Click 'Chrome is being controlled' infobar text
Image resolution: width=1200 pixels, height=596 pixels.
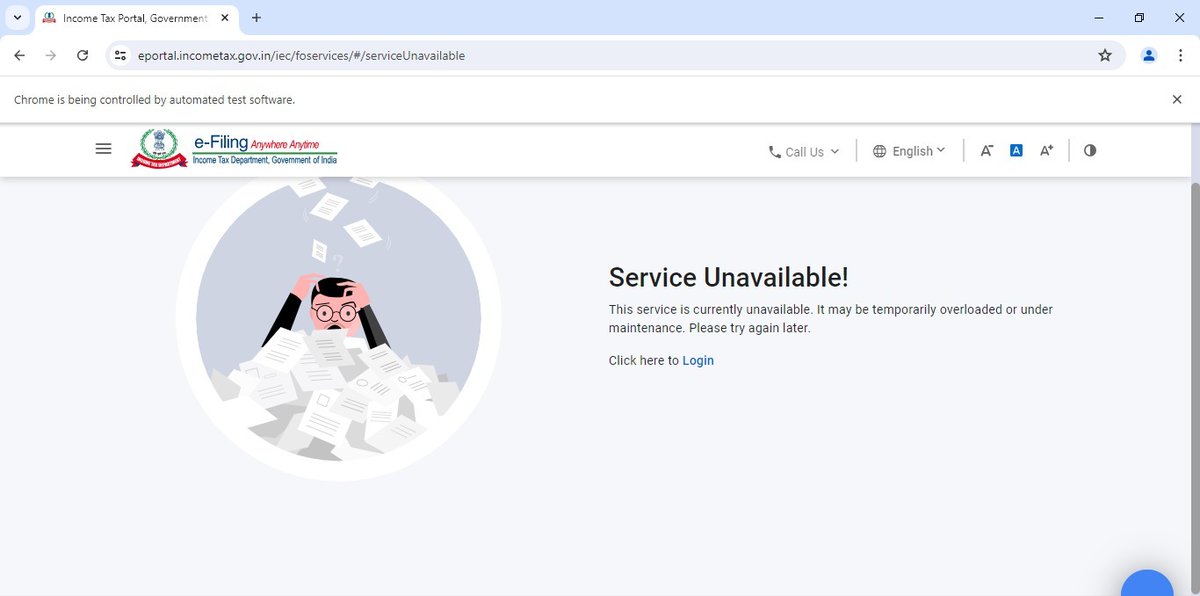154,100
